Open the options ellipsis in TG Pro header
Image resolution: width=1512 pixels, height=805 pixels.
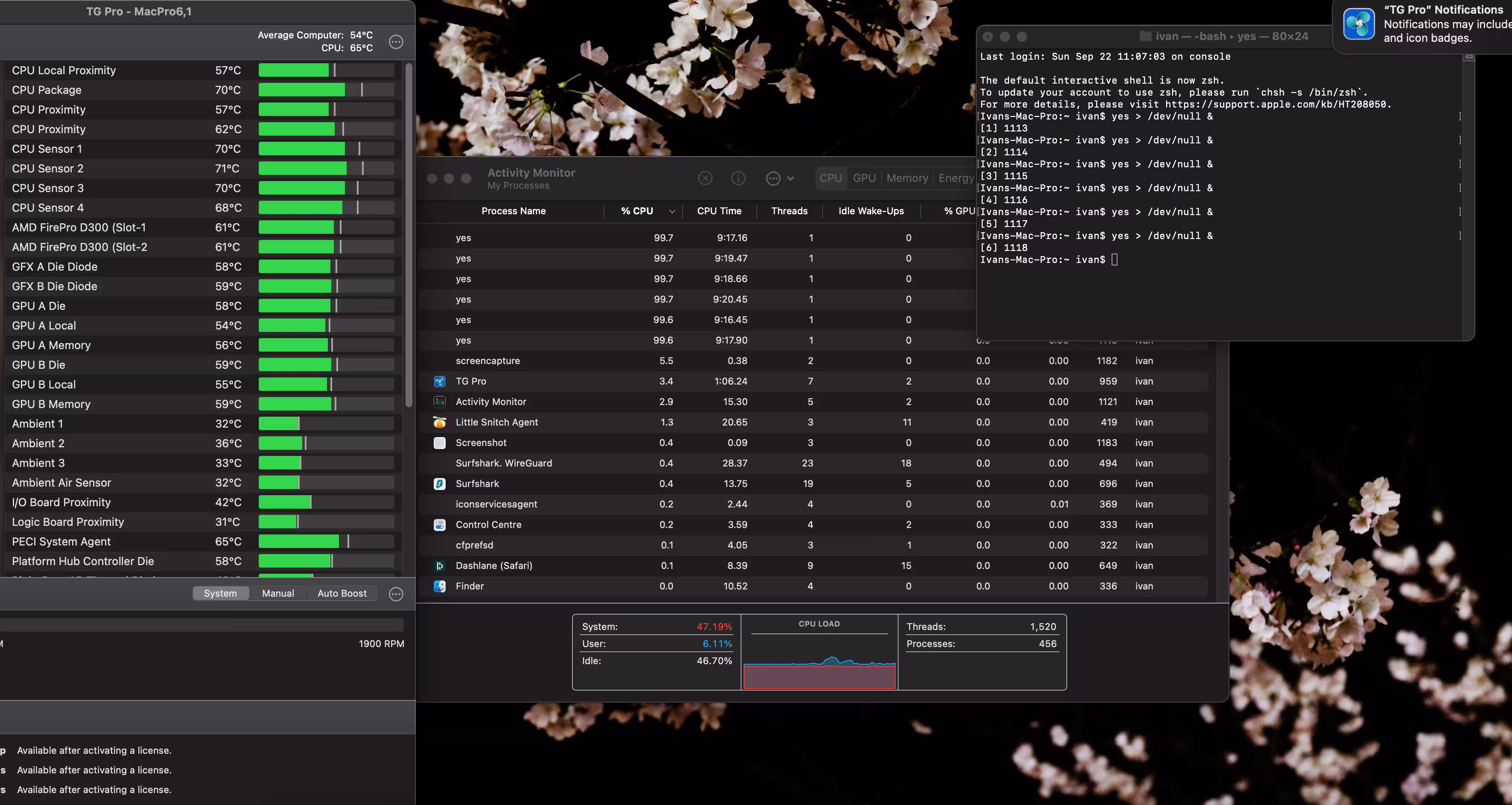pyautogui.click(x=396, y=42)
